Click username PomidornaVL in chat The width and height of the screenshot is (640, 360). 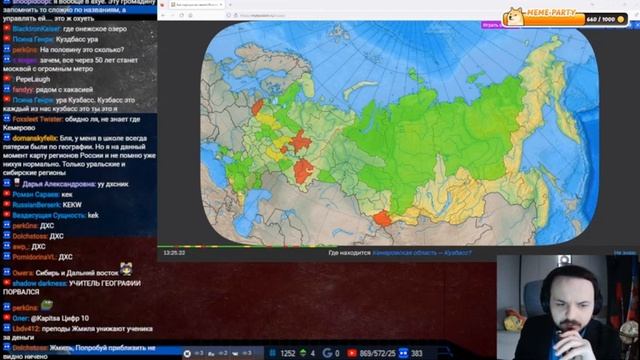click(x=35, y=257)
